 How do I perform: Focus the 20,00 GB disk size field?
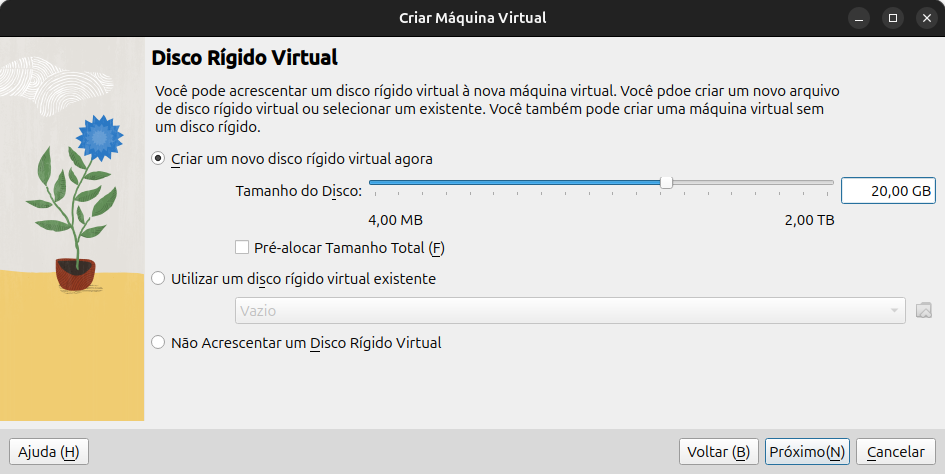click(888, 191)
